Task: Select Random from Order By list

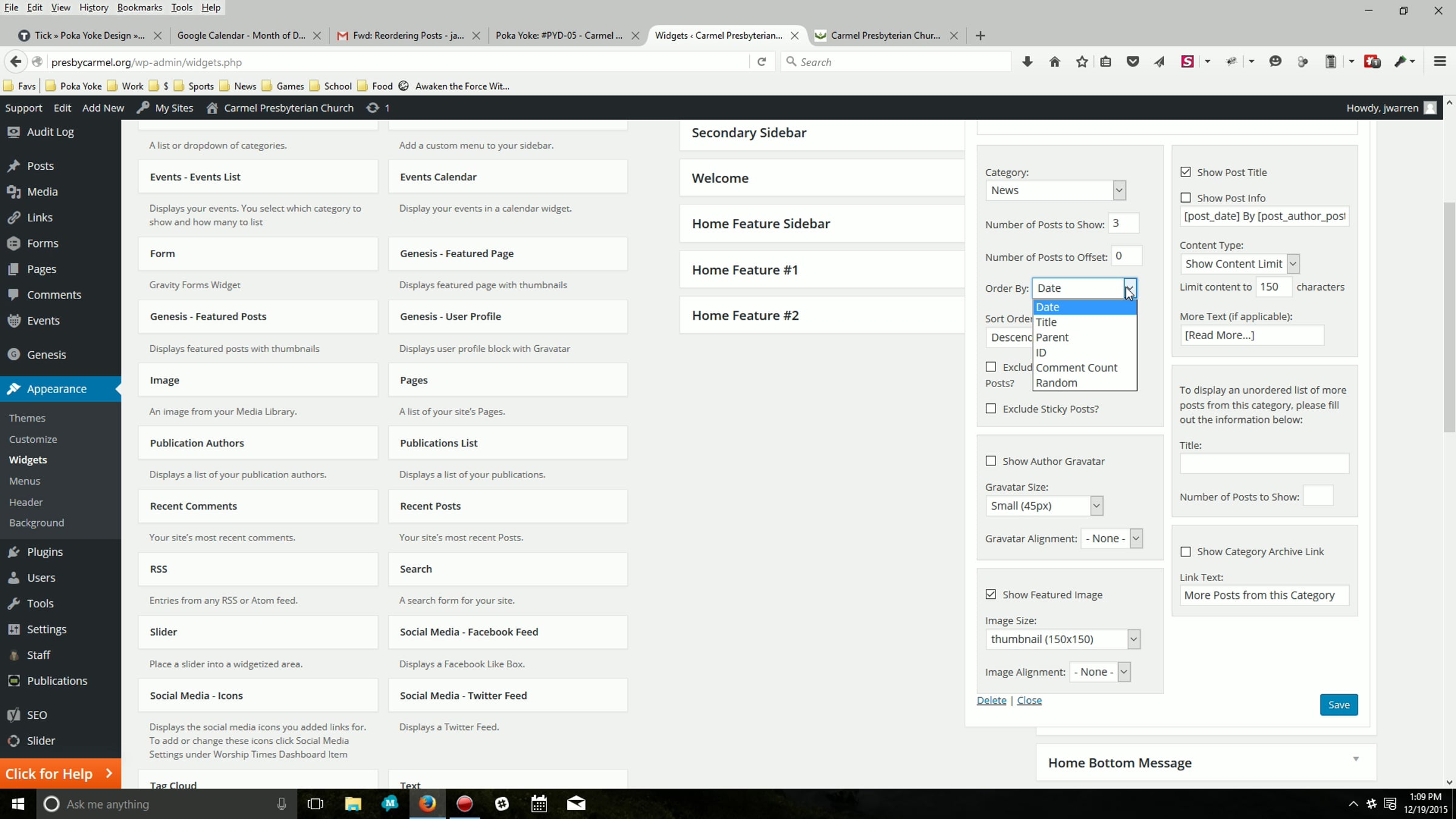Action: click(1056, 383)
